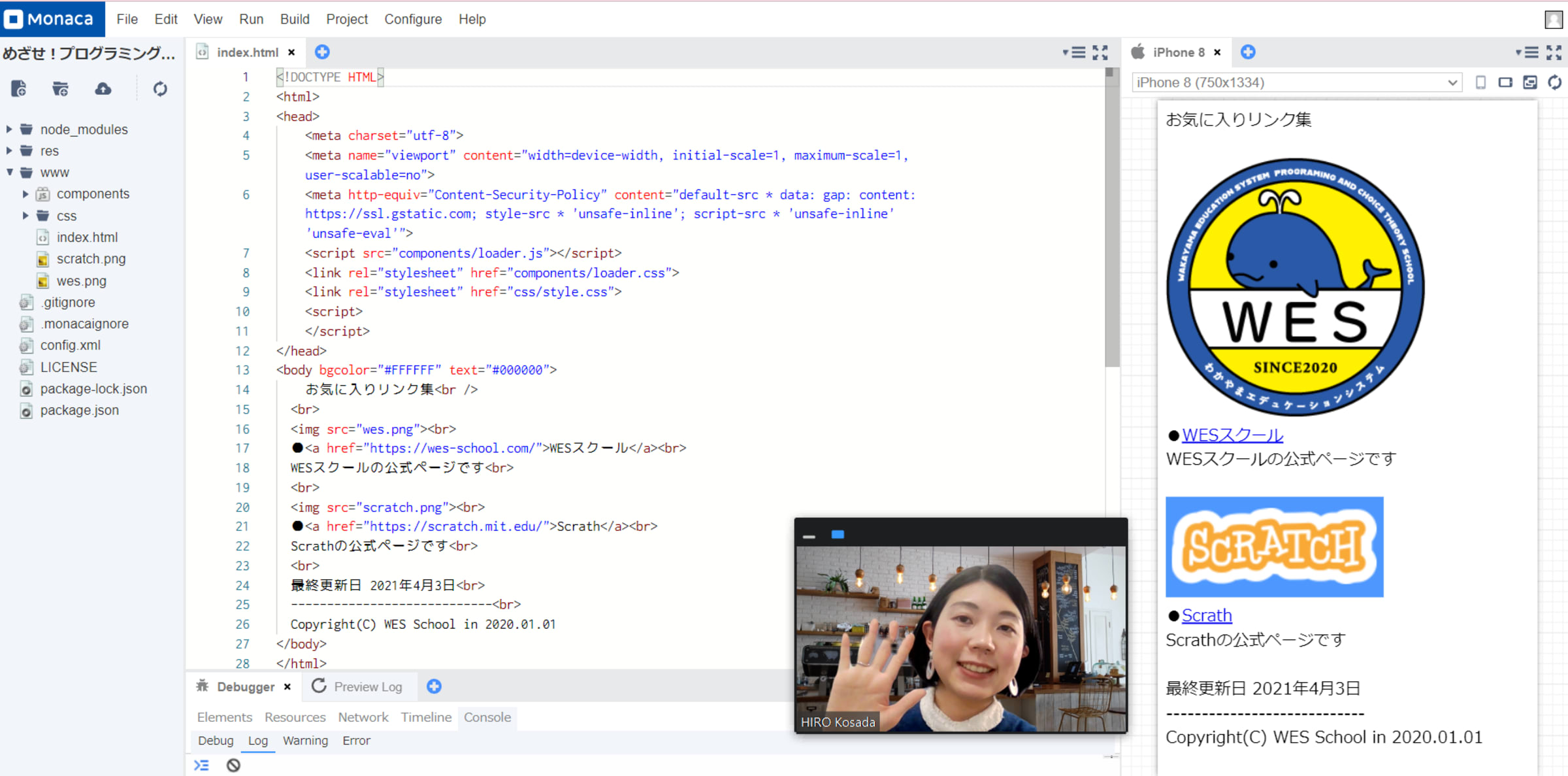Toggle the Warning log filter
1568x776 pixels.
(x=305, y=741)
